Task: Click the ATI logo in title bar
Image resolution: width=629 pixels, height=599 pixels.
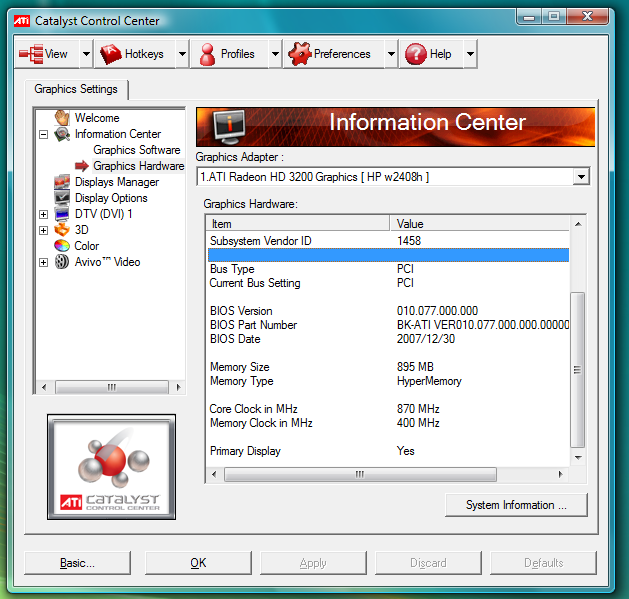Action: (x=22, y=20)
